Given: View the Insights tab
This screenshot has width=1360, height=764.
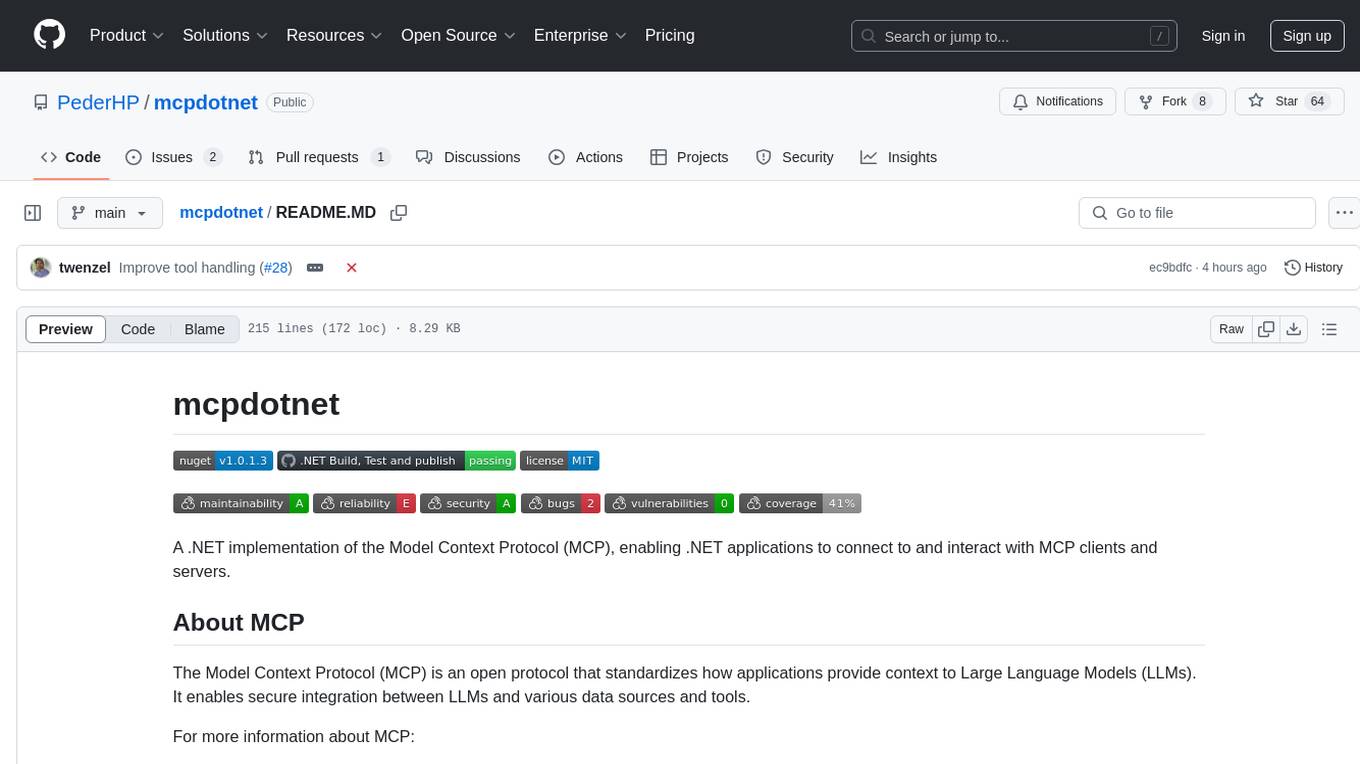Looking at the screenshot, I should tap(899, 157).
